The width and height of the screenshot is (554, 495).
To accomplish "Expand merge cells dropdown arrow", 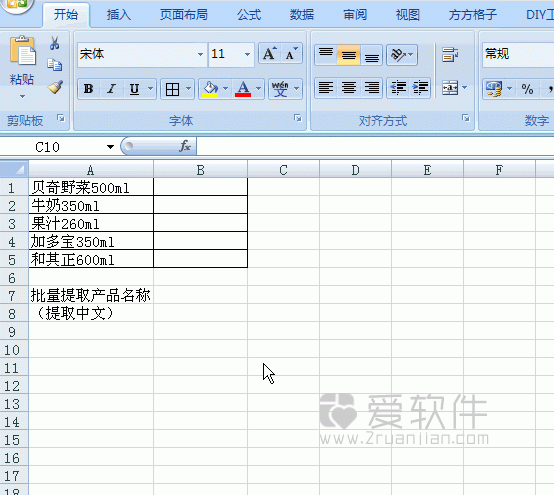I will point(464,88).
